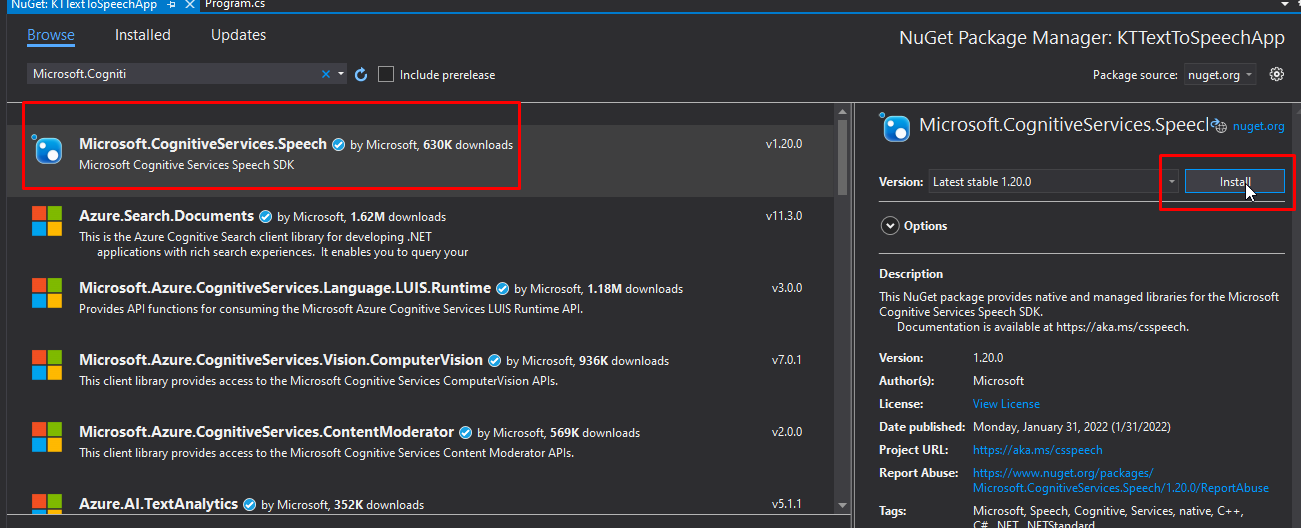Click the Install button

coord(1234,182)
